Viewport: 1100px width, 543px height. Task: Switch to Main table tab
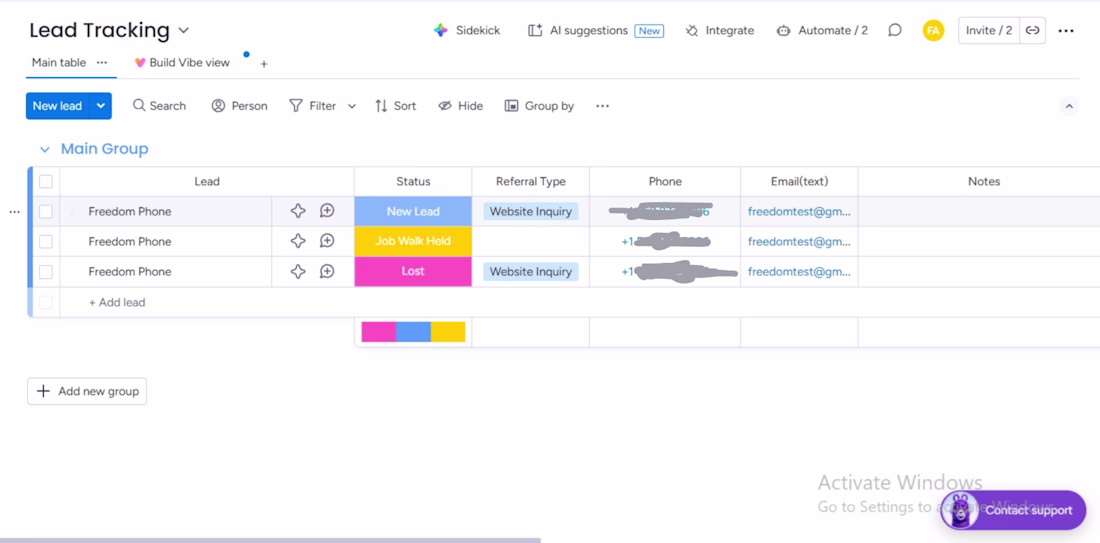[59, 62]
